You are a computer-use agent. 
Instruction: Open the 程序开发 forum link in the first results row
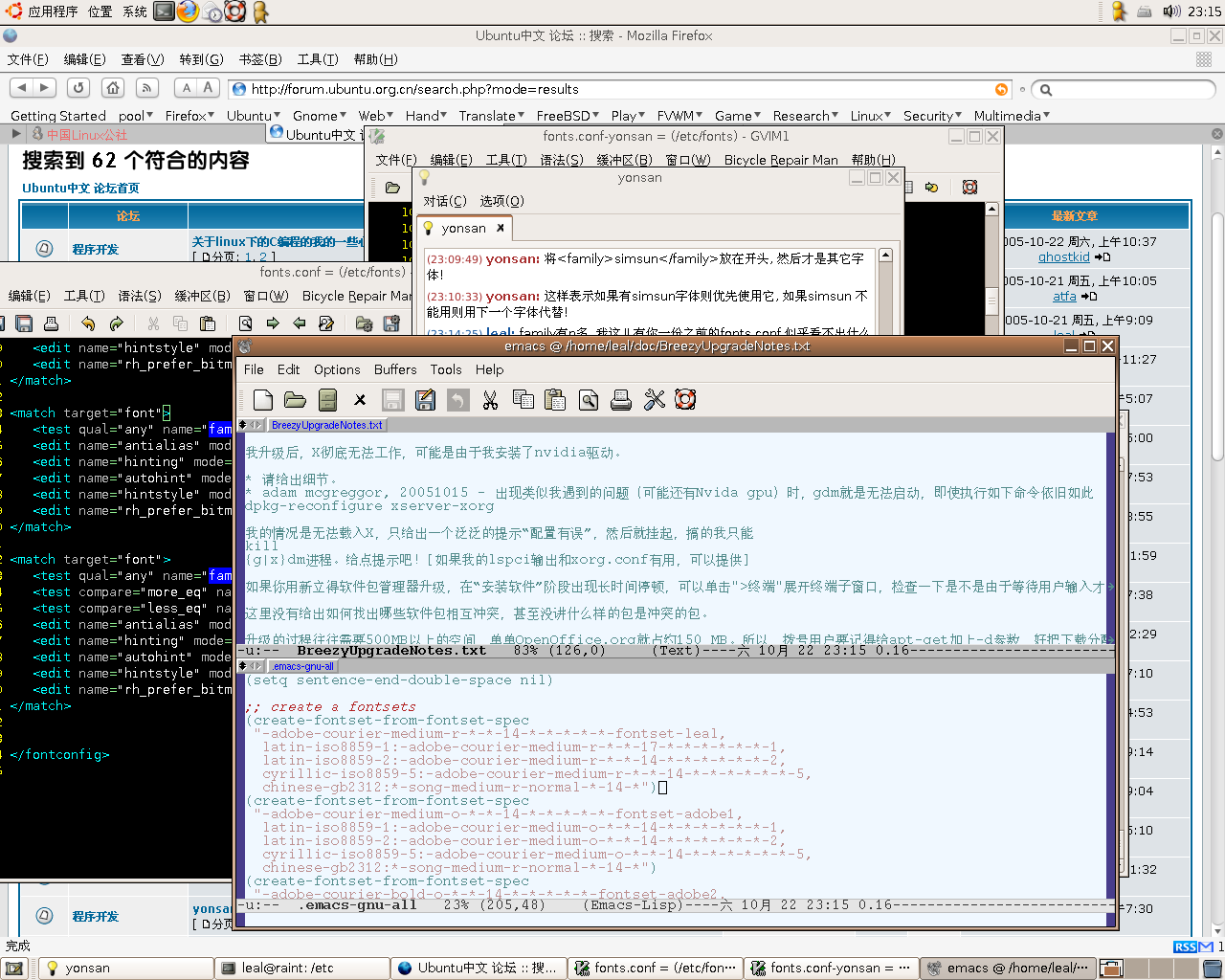click(95, 249)
